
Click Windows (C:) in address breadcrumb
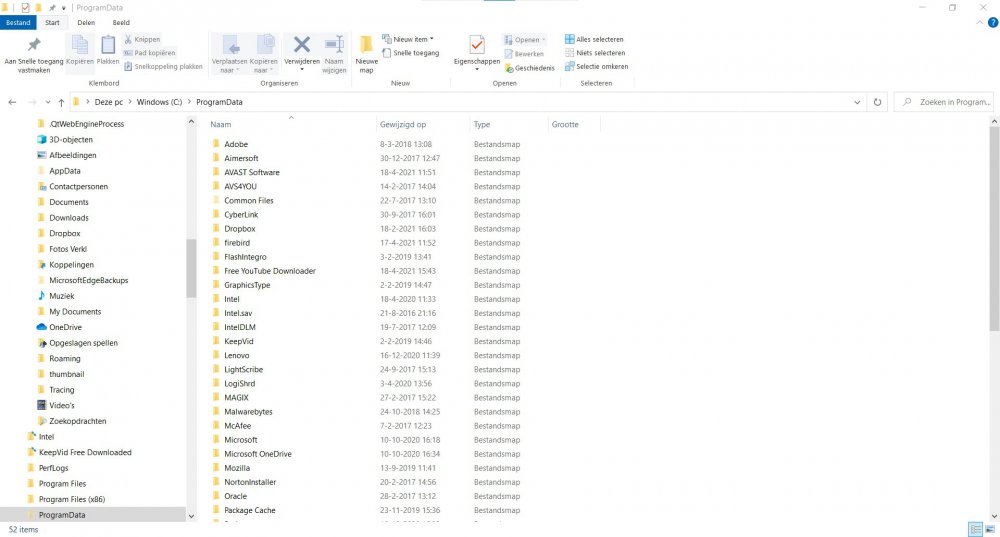pos(160,102)
